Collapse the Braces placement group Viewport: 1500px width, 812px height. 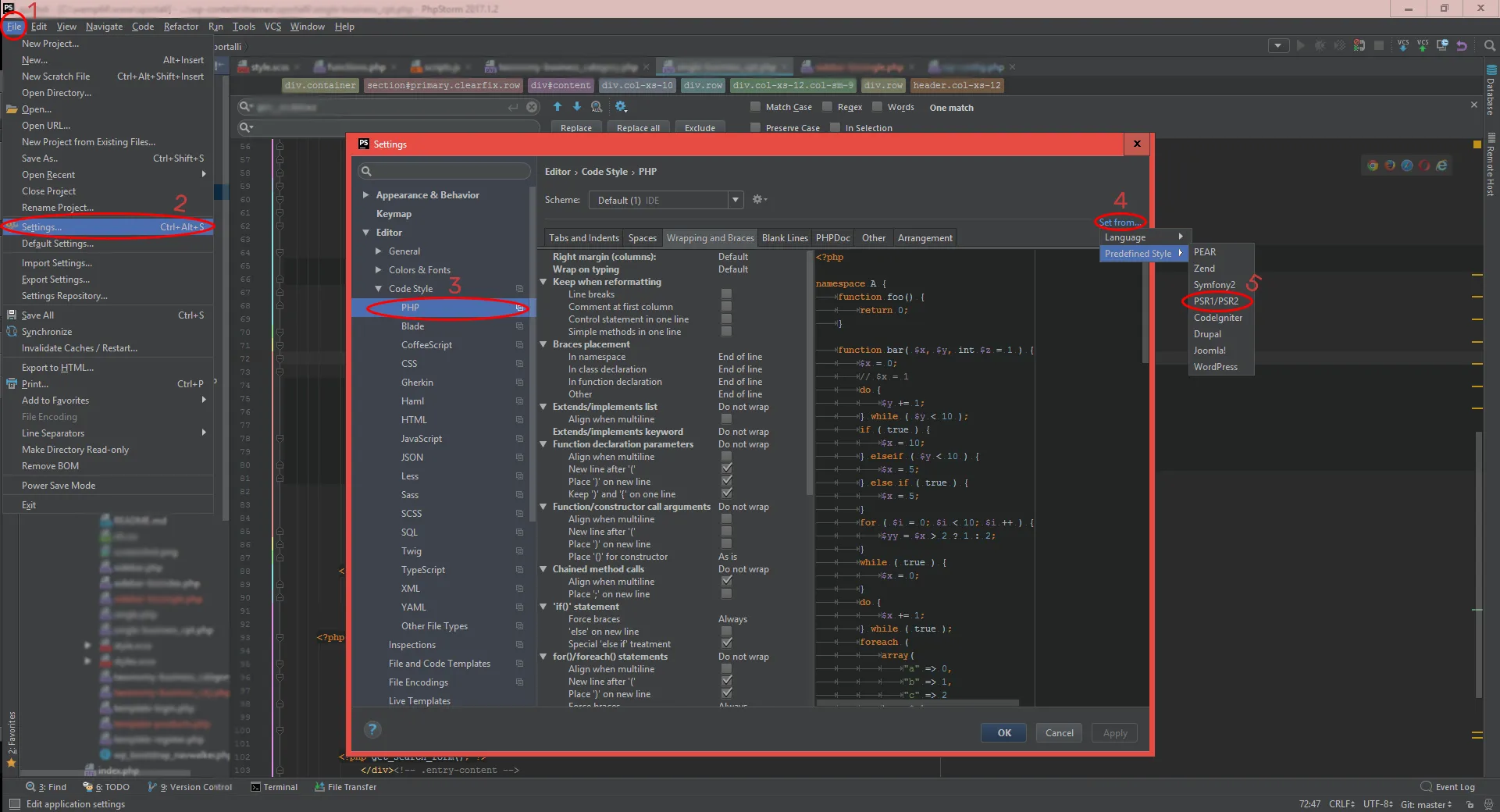(x=544, y=344)
